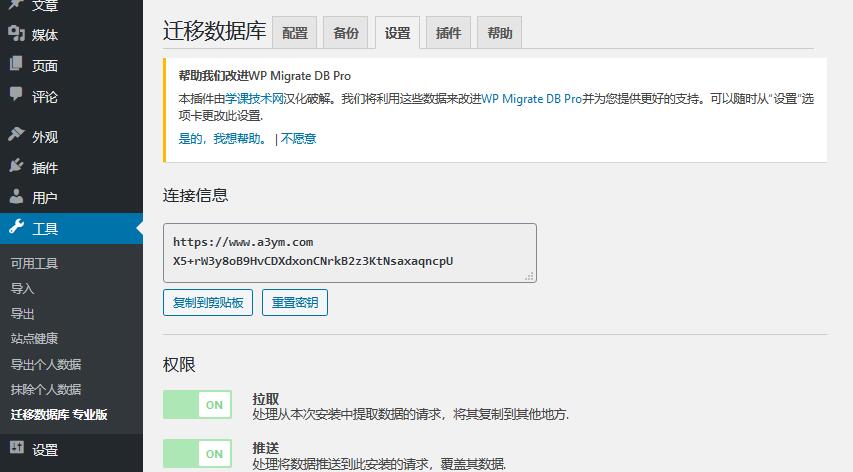Screen dimensions: 853x472
Task: Click the 评论 comments bubble icon
Action: pyautogui.click(x=16, y=95)
